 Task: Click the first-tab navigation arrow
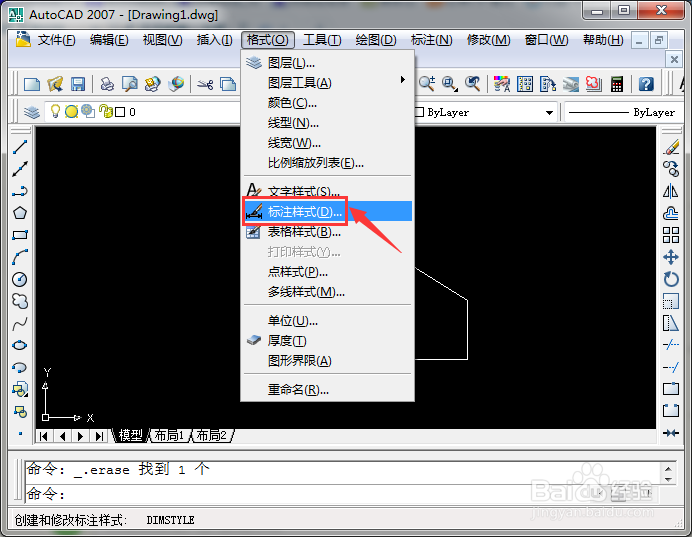pos(43,436)
